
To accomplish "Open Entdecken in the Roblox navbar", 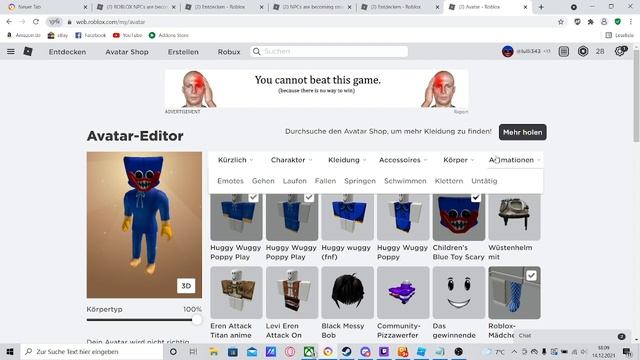I will 67,52.
